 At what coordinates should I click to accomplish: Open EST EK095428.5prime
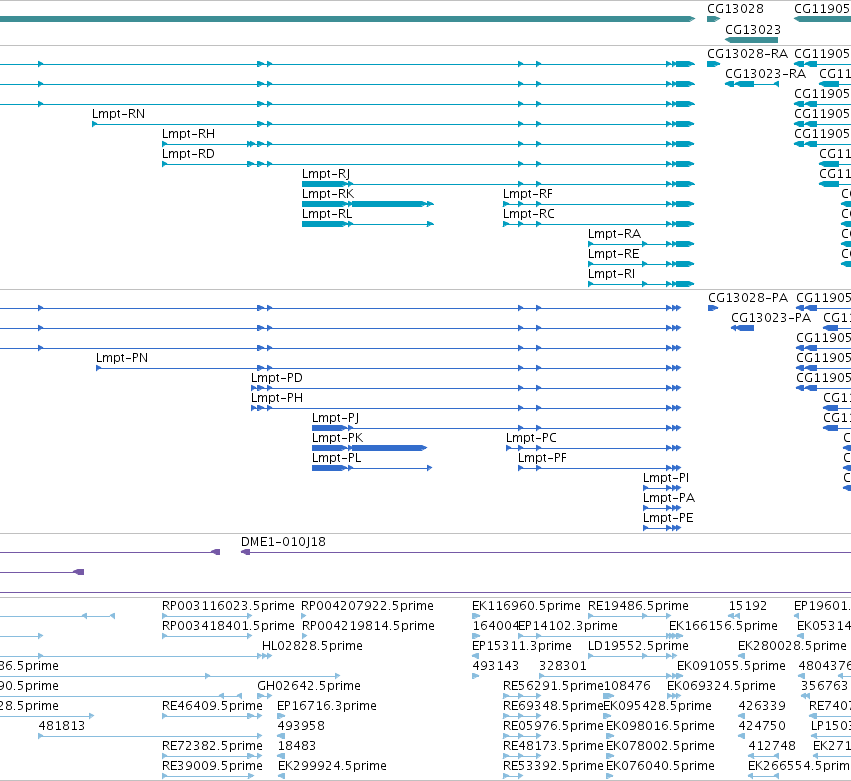point(657,706)
